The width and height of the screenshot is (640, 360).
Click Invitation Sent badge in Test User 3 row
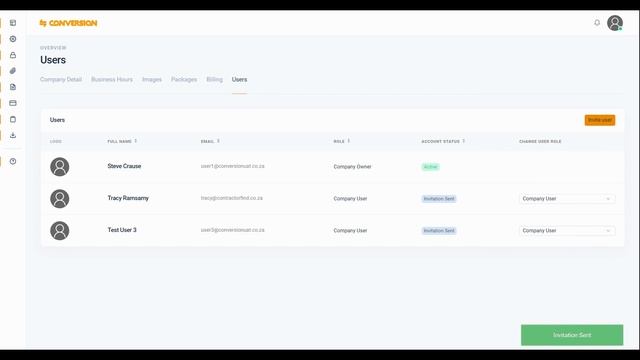pyautogui.click(x=439, y=231)
